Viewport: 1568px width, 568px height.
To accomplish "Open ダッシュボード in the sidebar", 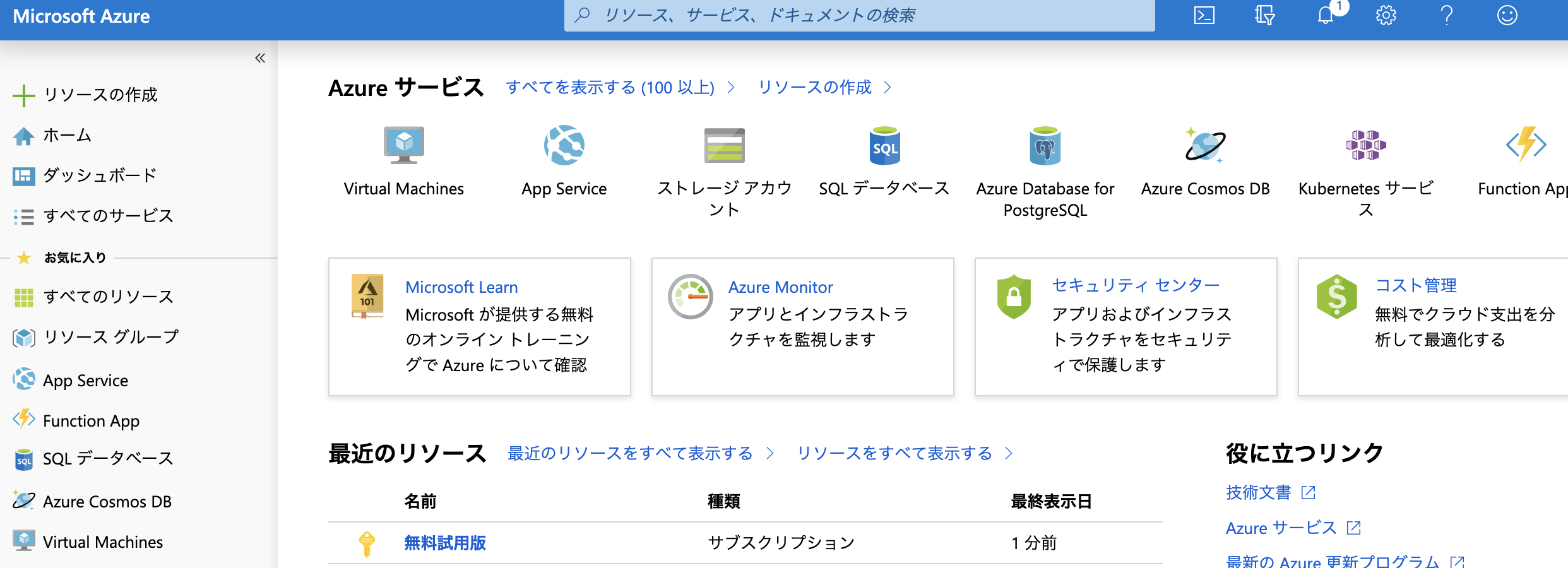I will coord(100,175).
